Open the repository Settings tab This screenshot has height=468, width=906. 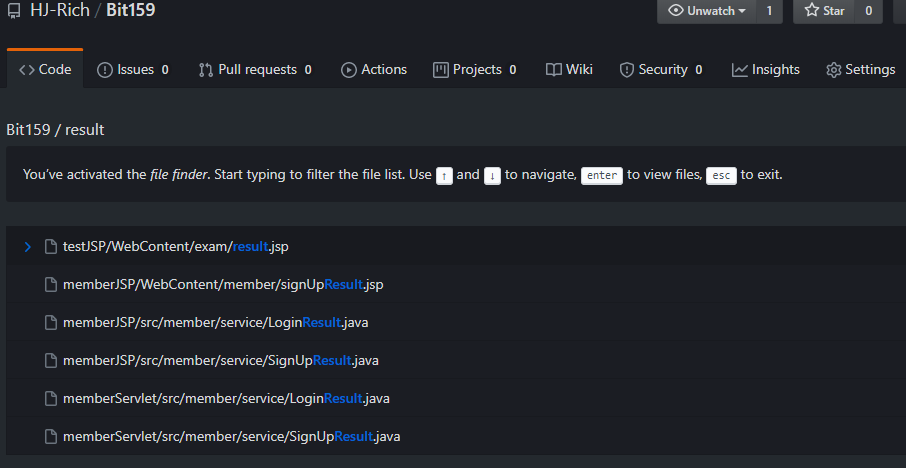pos(860,69)
